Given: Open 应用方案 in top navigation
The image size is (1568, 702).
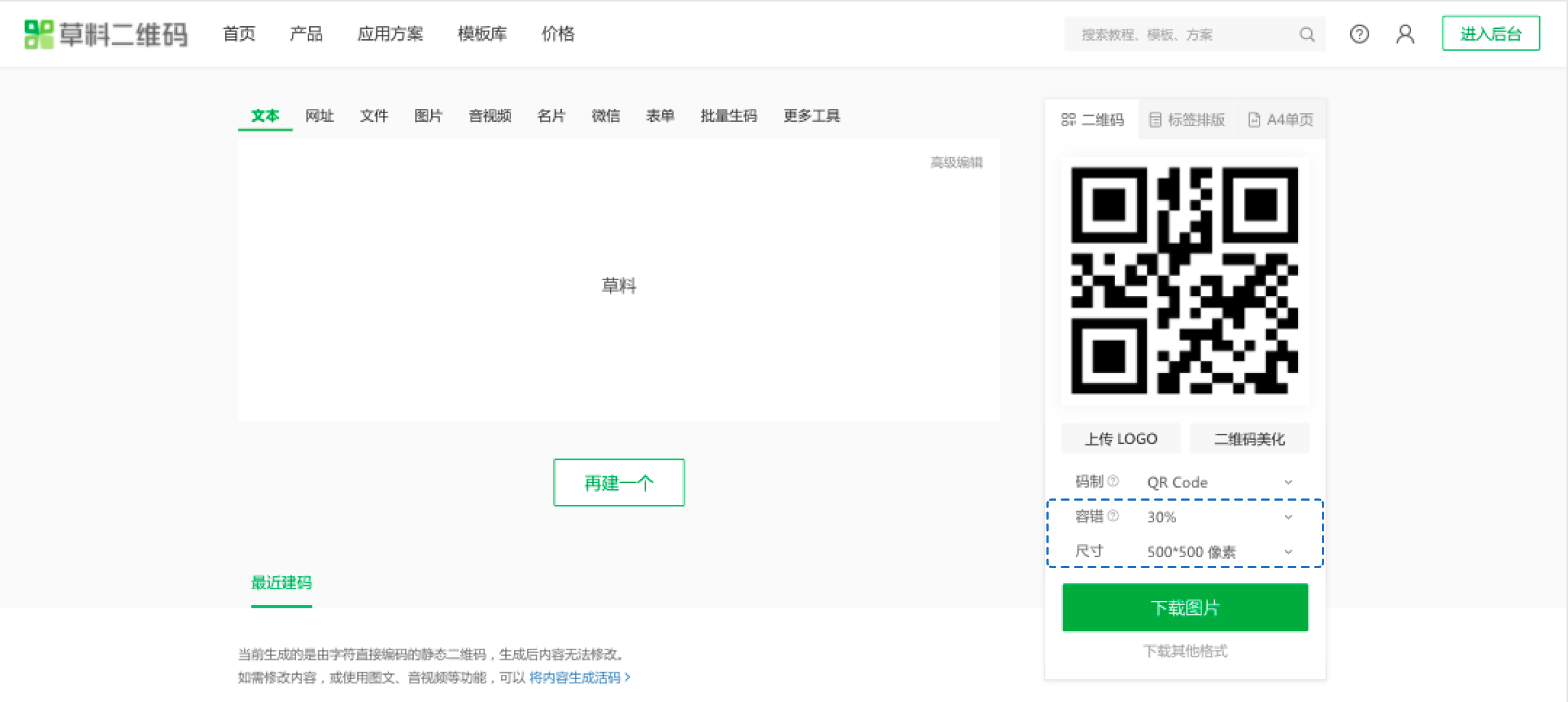Looking at the screenshot, I should [390, 34].
